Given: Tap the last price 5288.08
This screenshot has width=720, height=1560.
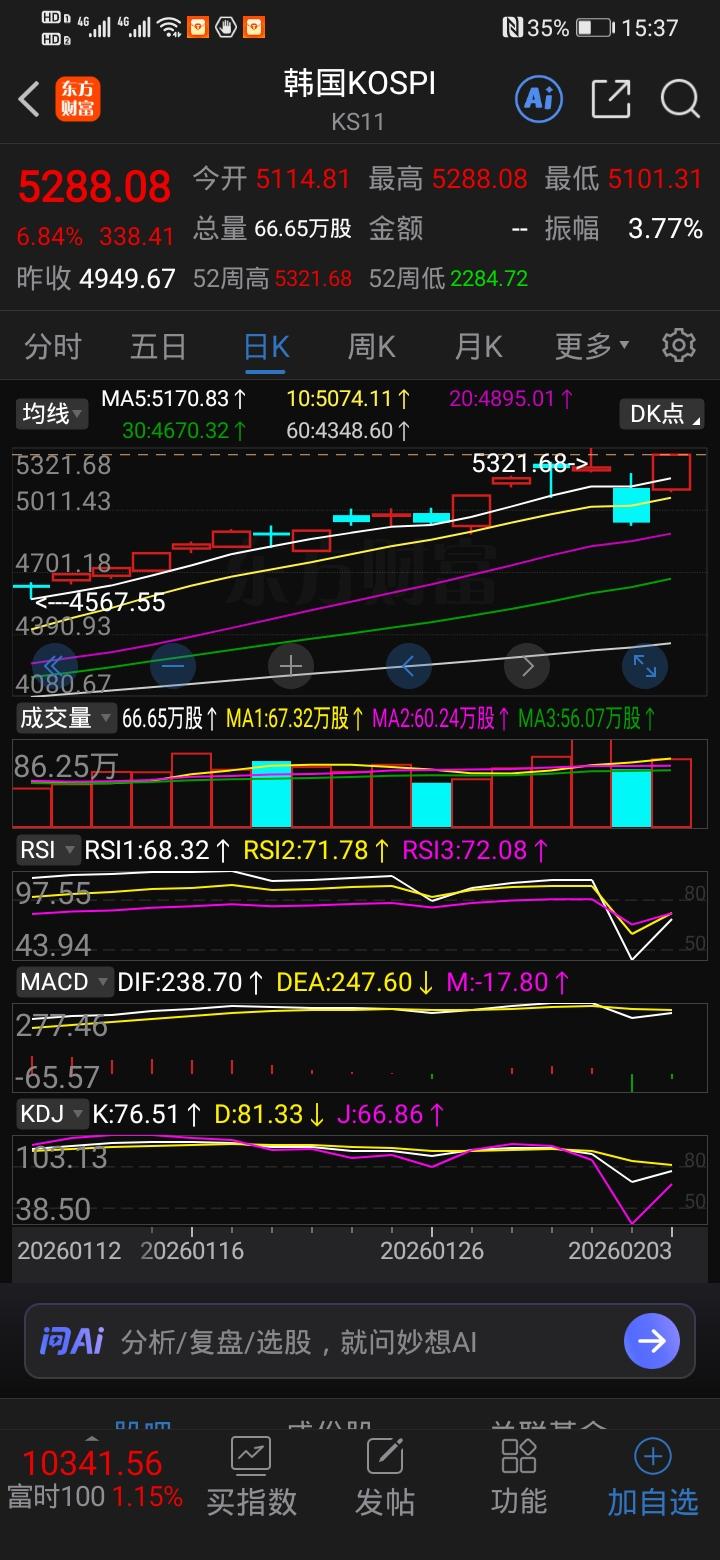Looking at the screenshot, I should pyautogui.click(x=95, y=187).
